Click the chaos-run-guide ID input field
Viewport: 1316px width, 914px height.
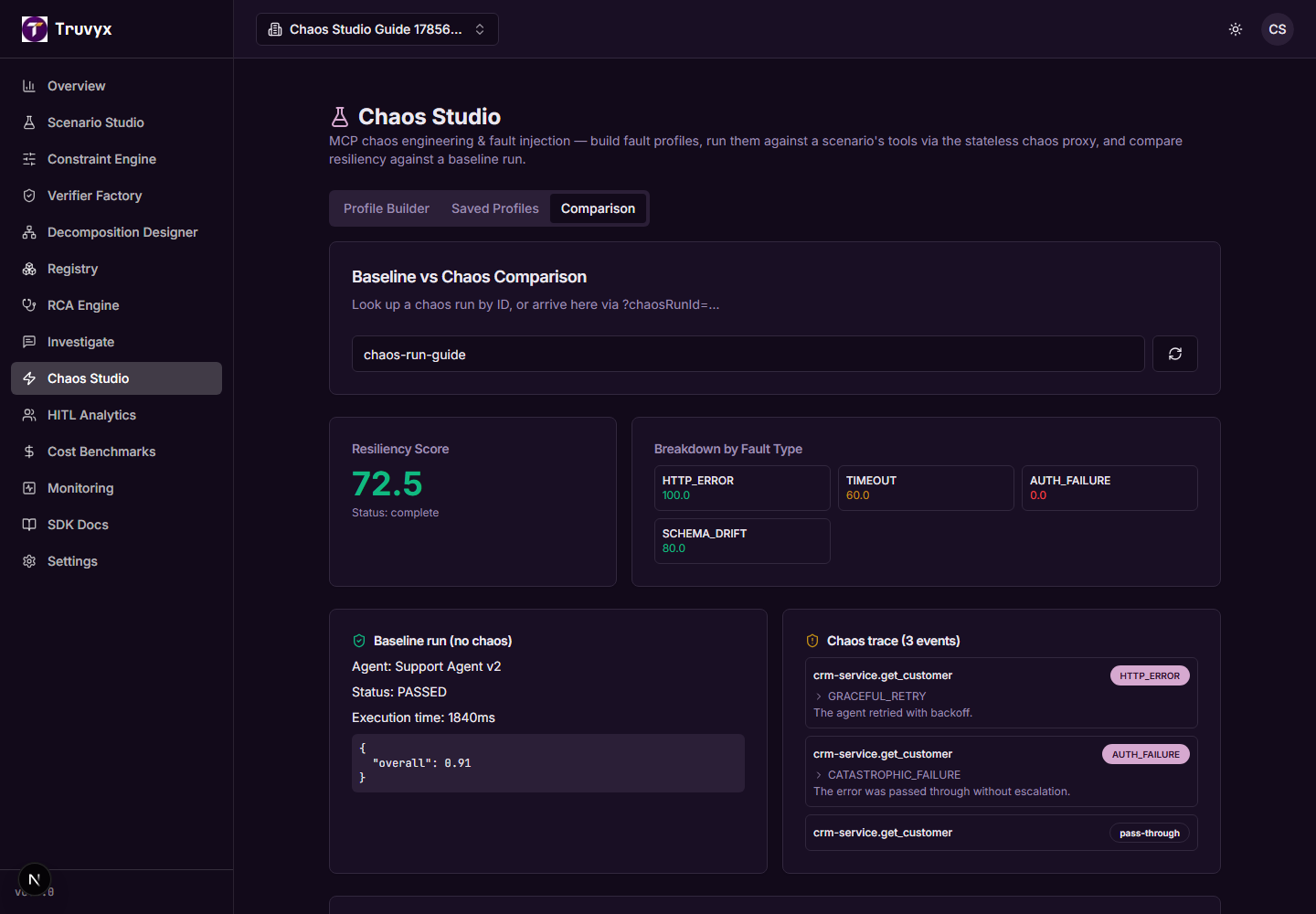click(x=748, y=354)
